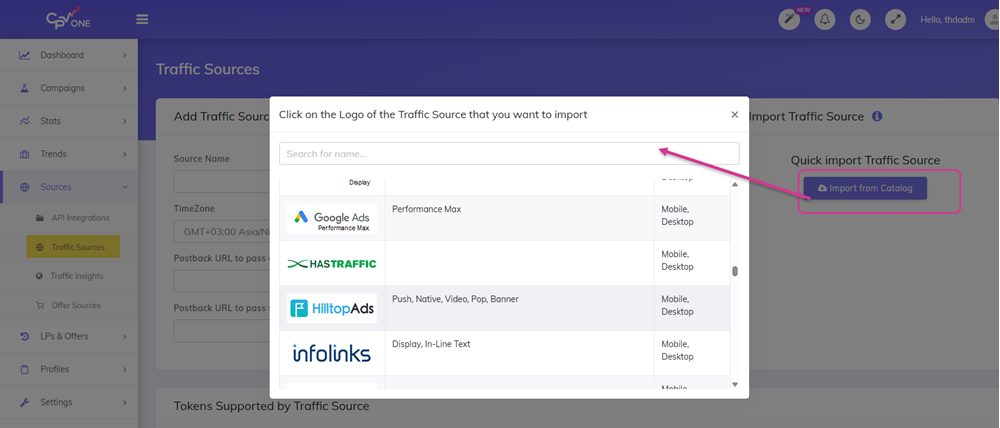1000x428 pixels.
Task: Open the CPV One logo home link
Action: [69, 18]
